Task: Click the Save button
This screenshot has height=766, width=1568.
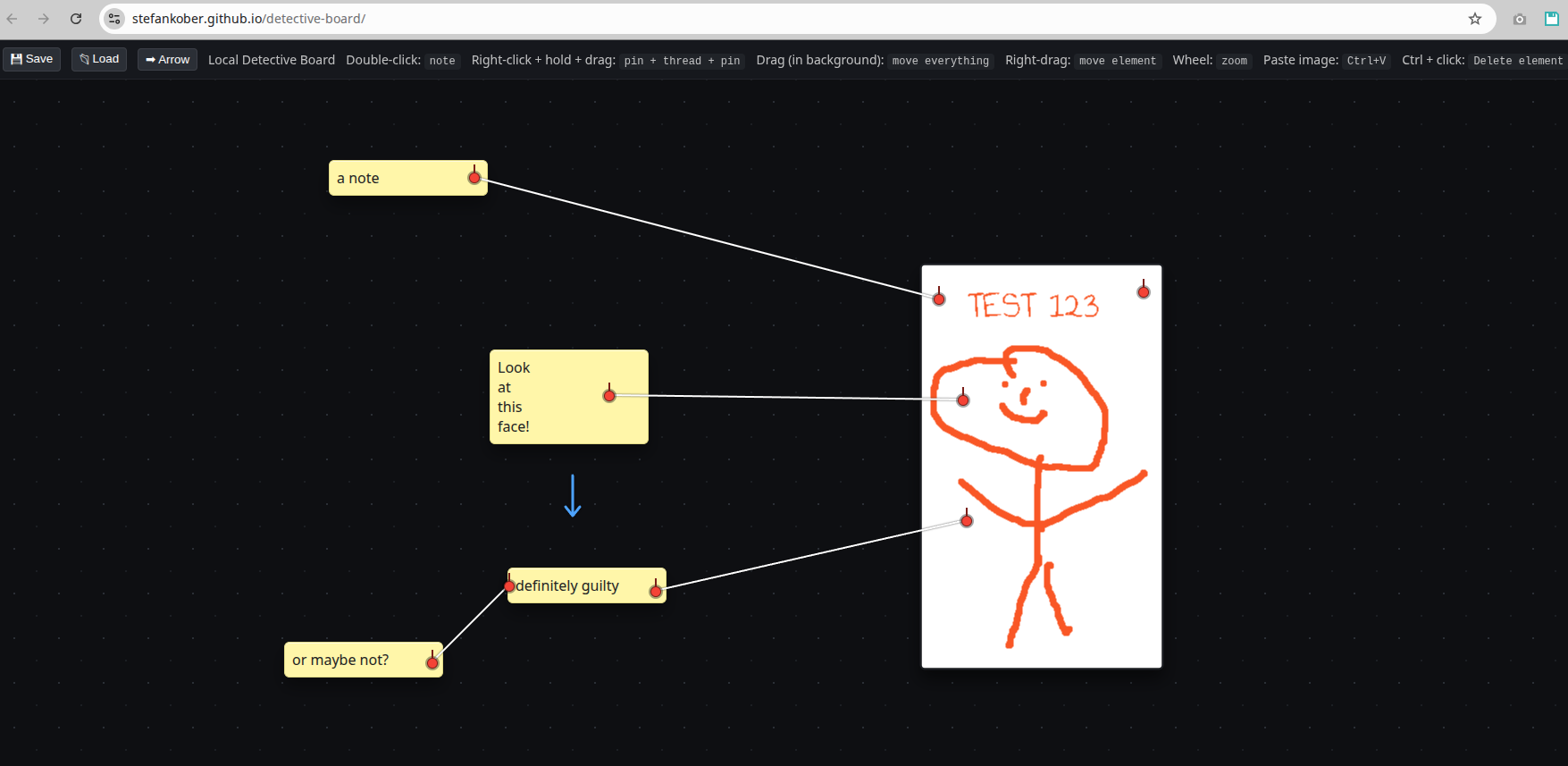Action: point(31,59)
